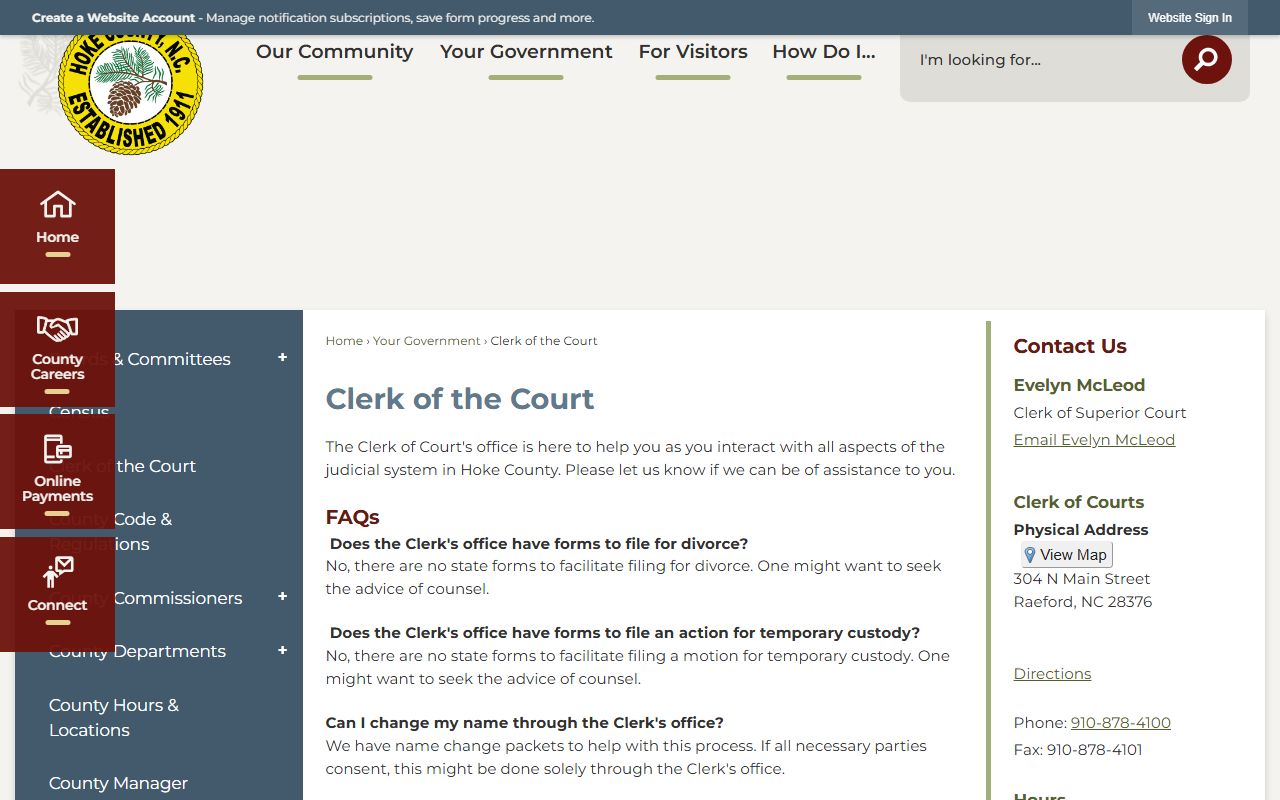Open the Online Payments tile
Screen dimensions: 1280x800
pos(57,472)
